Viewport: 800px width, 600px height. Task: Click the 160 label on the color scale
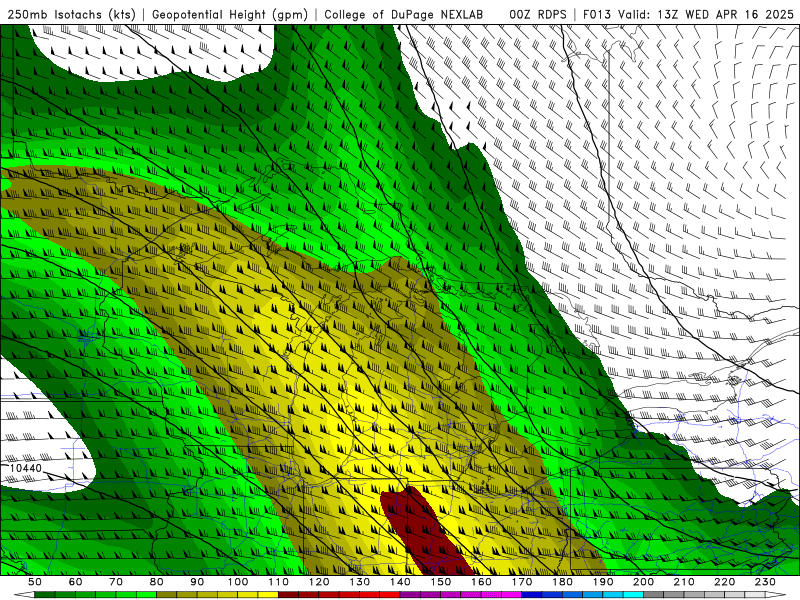[x=482, y=582]
